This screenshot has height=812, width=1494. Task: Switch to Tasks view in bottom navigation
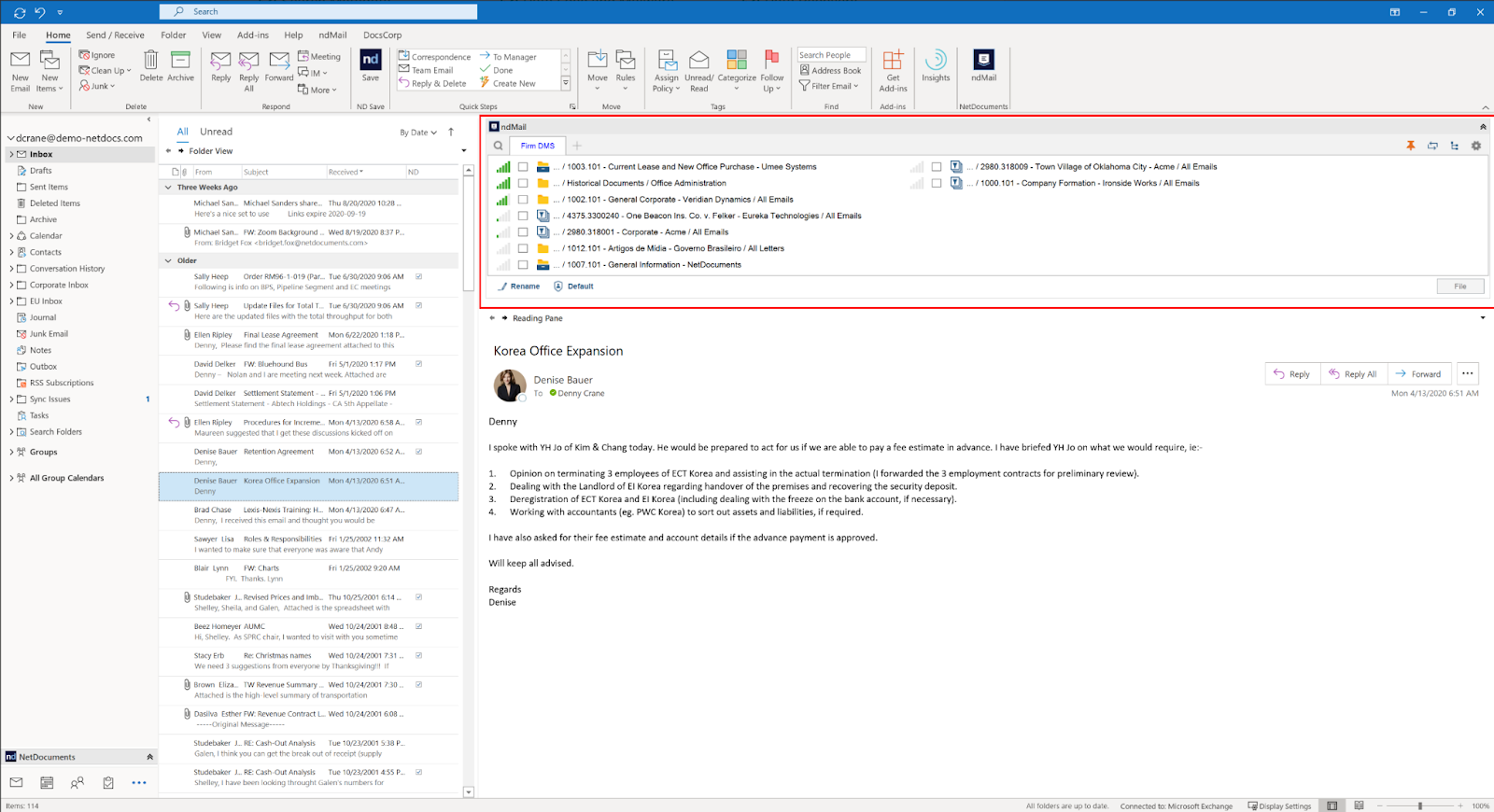coord(108,782)
